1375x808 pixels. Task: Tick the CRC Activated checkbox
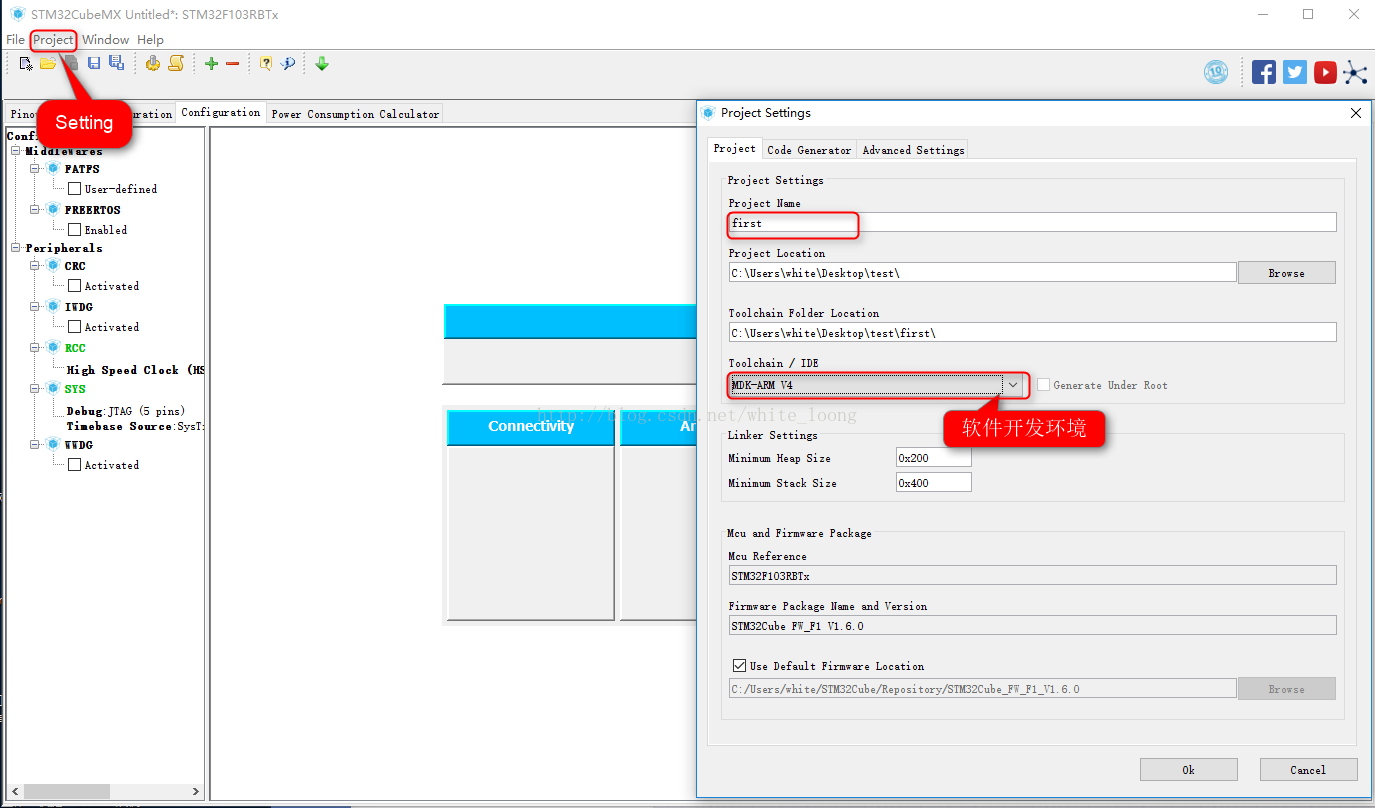pyautogui.click(x=74, y=285)
